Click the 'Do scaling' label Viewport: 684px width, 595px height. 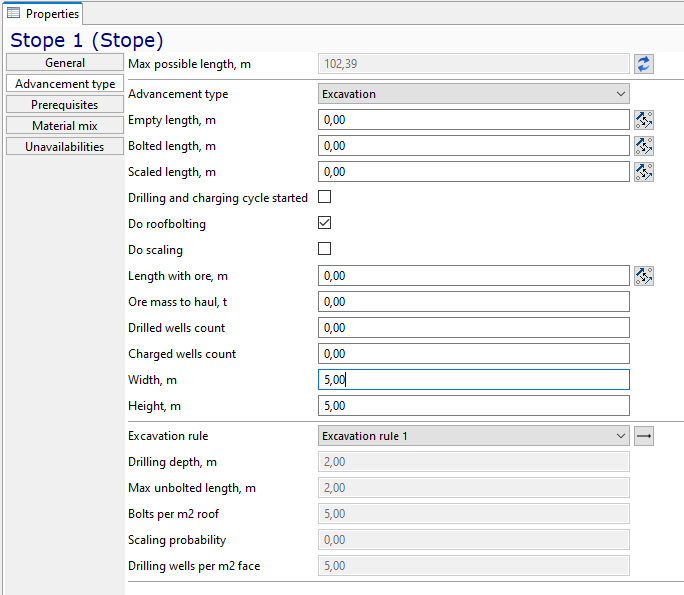(155, 250)
